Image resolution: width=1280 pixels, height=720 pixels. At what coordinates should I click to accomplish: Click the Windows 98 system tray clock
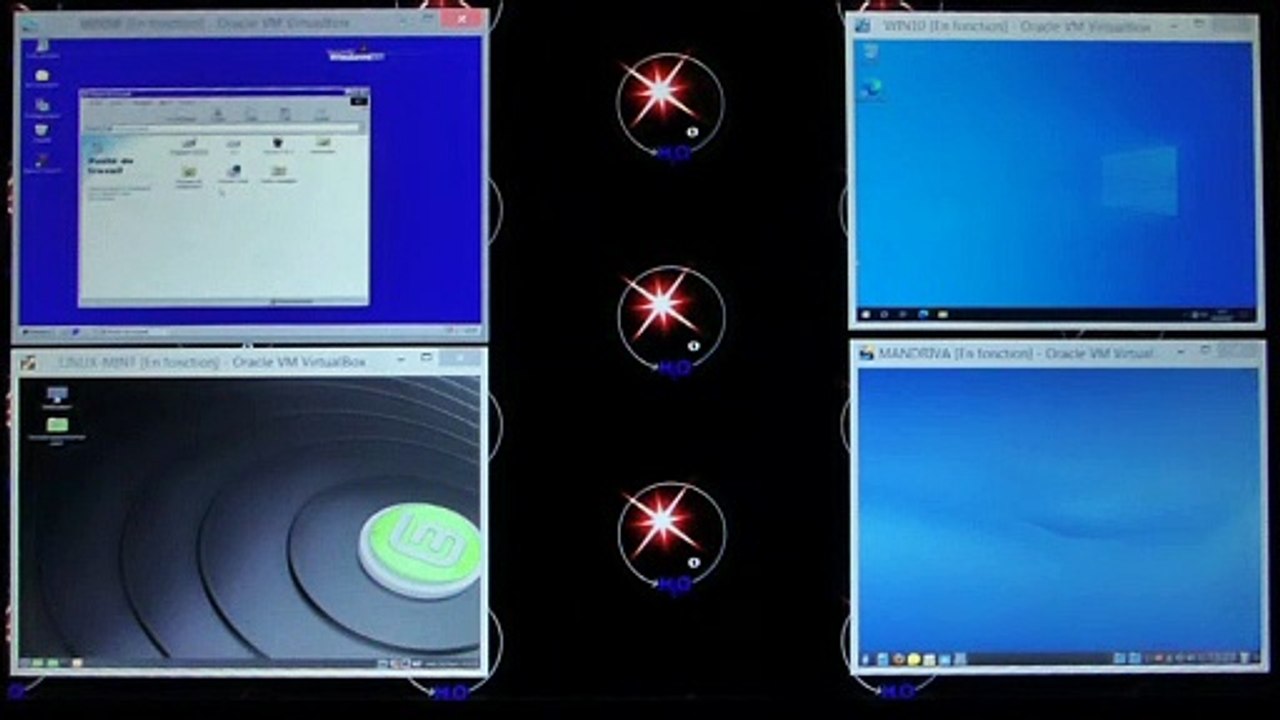coord(468,331)
